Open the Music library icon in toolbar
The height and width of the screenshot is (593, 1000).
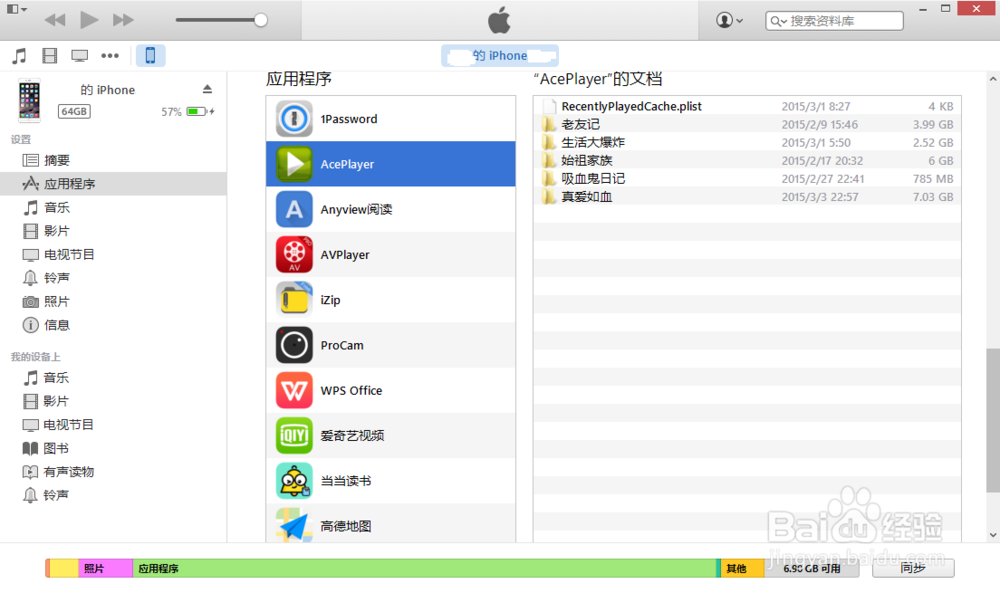click(20, 55)
